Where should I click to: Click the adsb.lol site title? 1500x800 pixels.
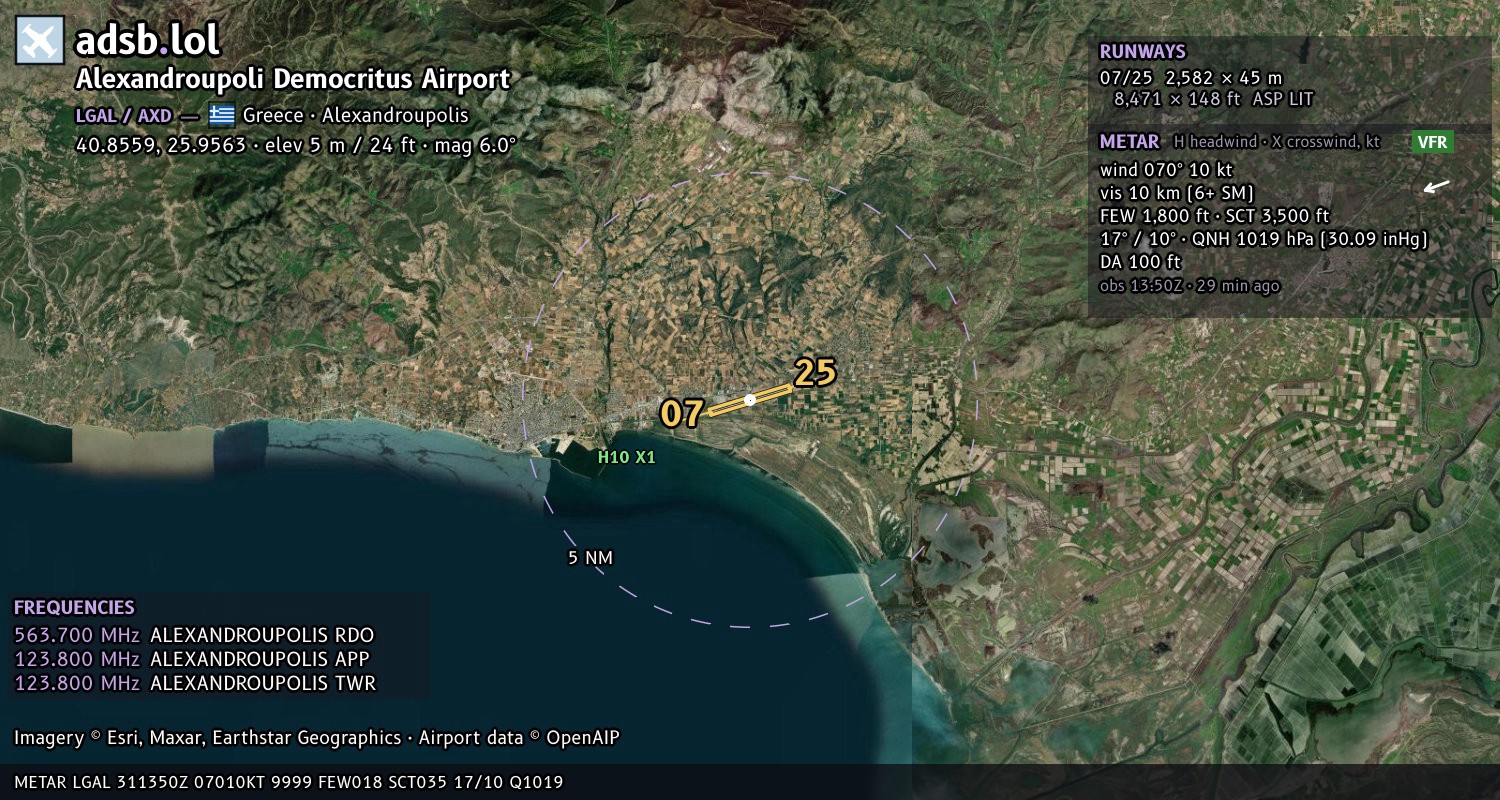click(x=148, y=41)
